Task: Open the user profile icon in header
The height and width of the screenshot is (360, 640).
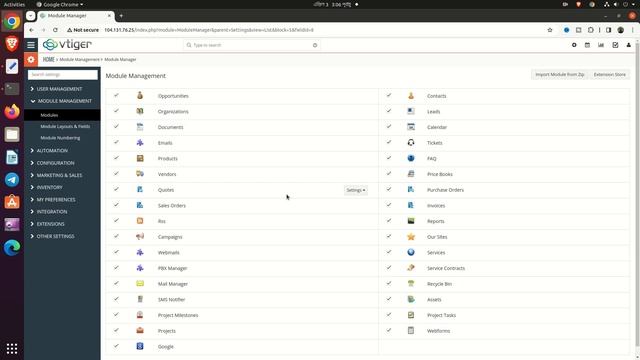Action: tap(629, 45)
